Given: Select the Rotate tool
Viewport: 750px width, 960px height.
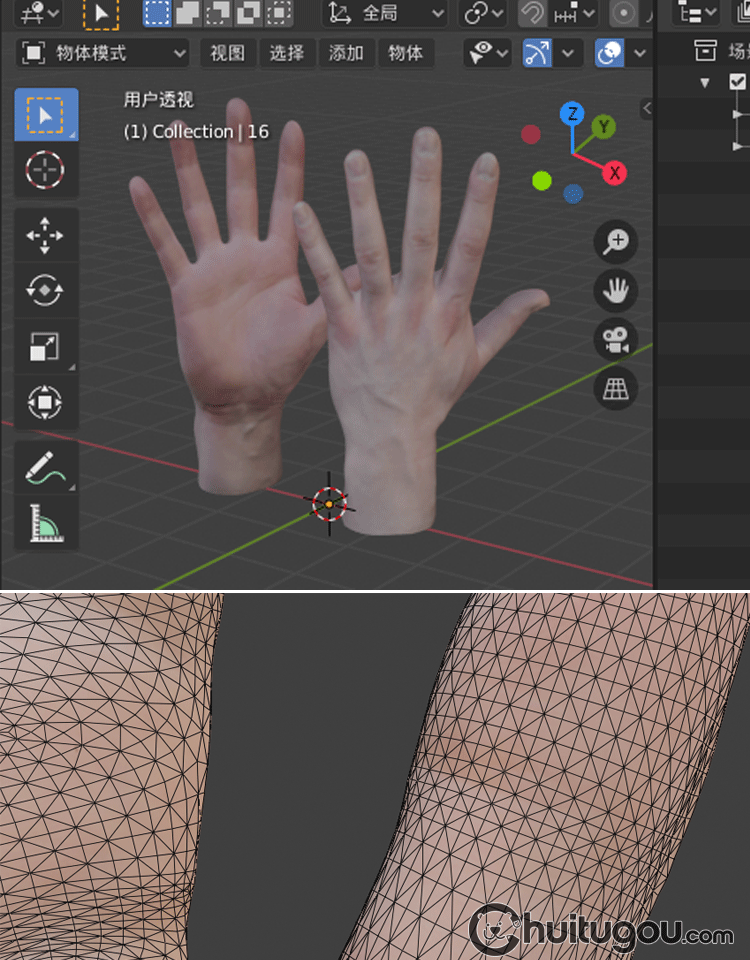Looking at the screenshot, I should (45, 291).
